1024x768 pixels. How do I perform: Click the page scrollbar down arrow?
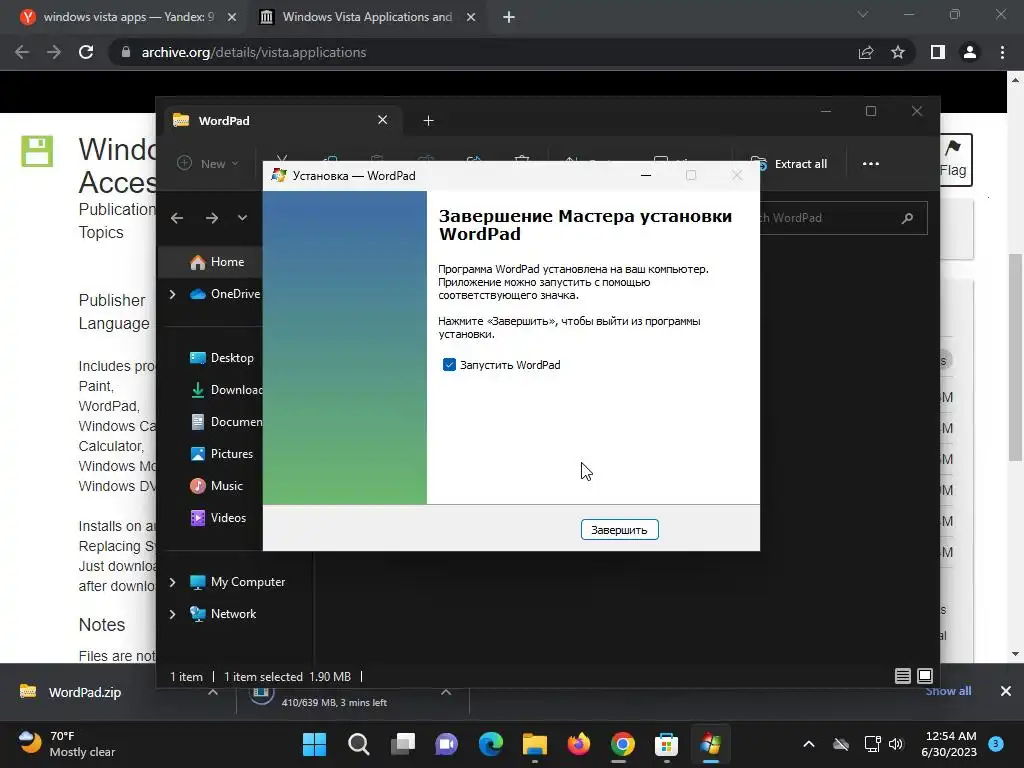pos(1015,654)
